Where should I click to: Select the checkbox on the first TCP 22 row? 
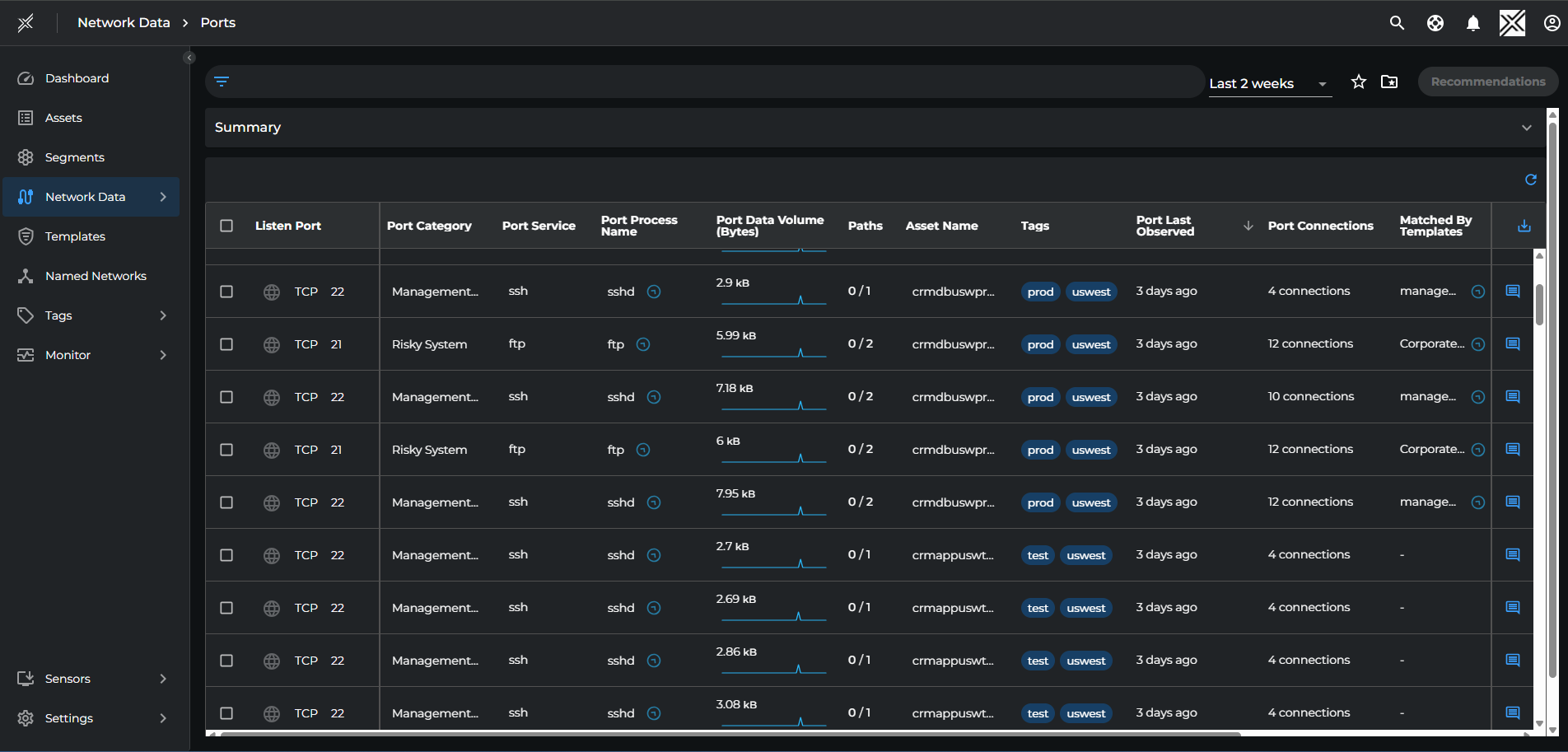(x=226, y=291)
